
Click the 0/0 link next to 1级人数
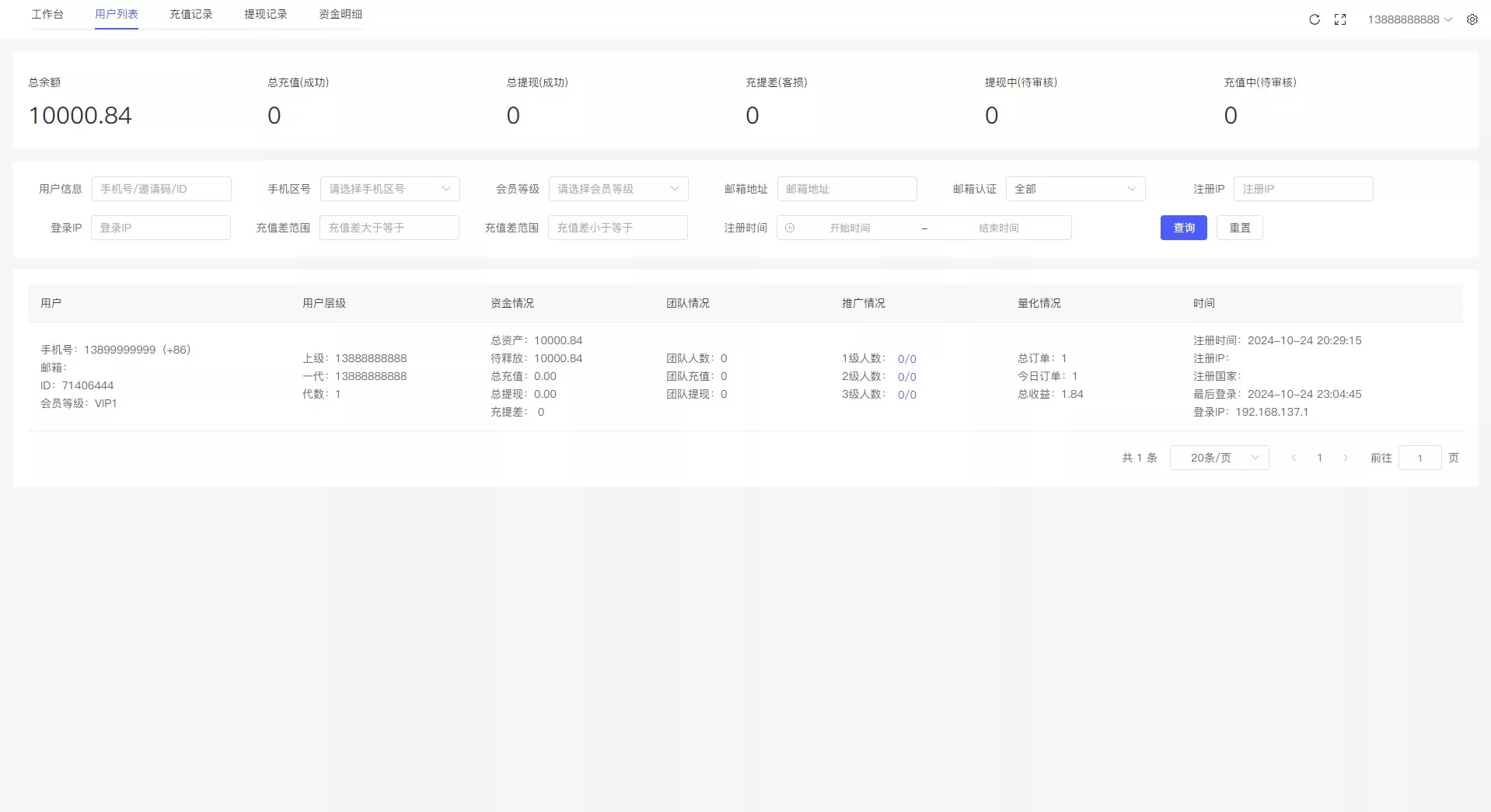(907, 358)
